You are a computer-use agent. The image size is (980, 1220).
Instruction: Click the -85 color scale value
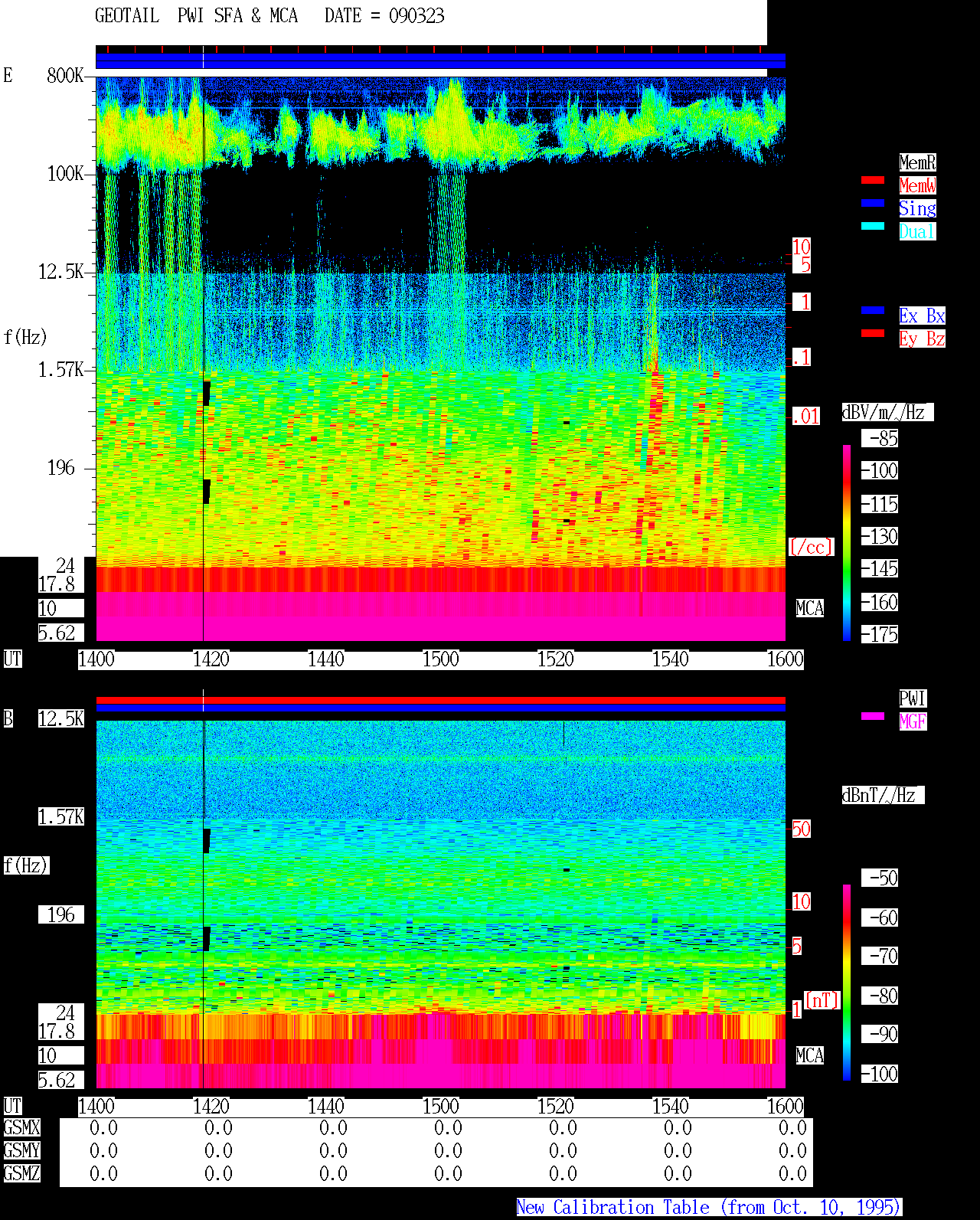point(880,438)
